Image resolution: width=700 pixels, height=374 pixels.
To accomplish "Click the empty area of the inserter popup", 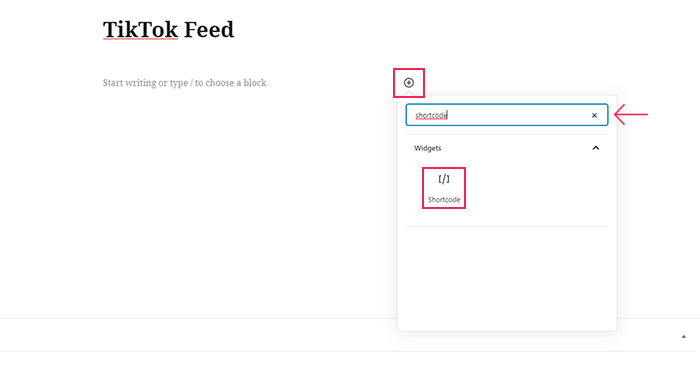I will point(507,277).
